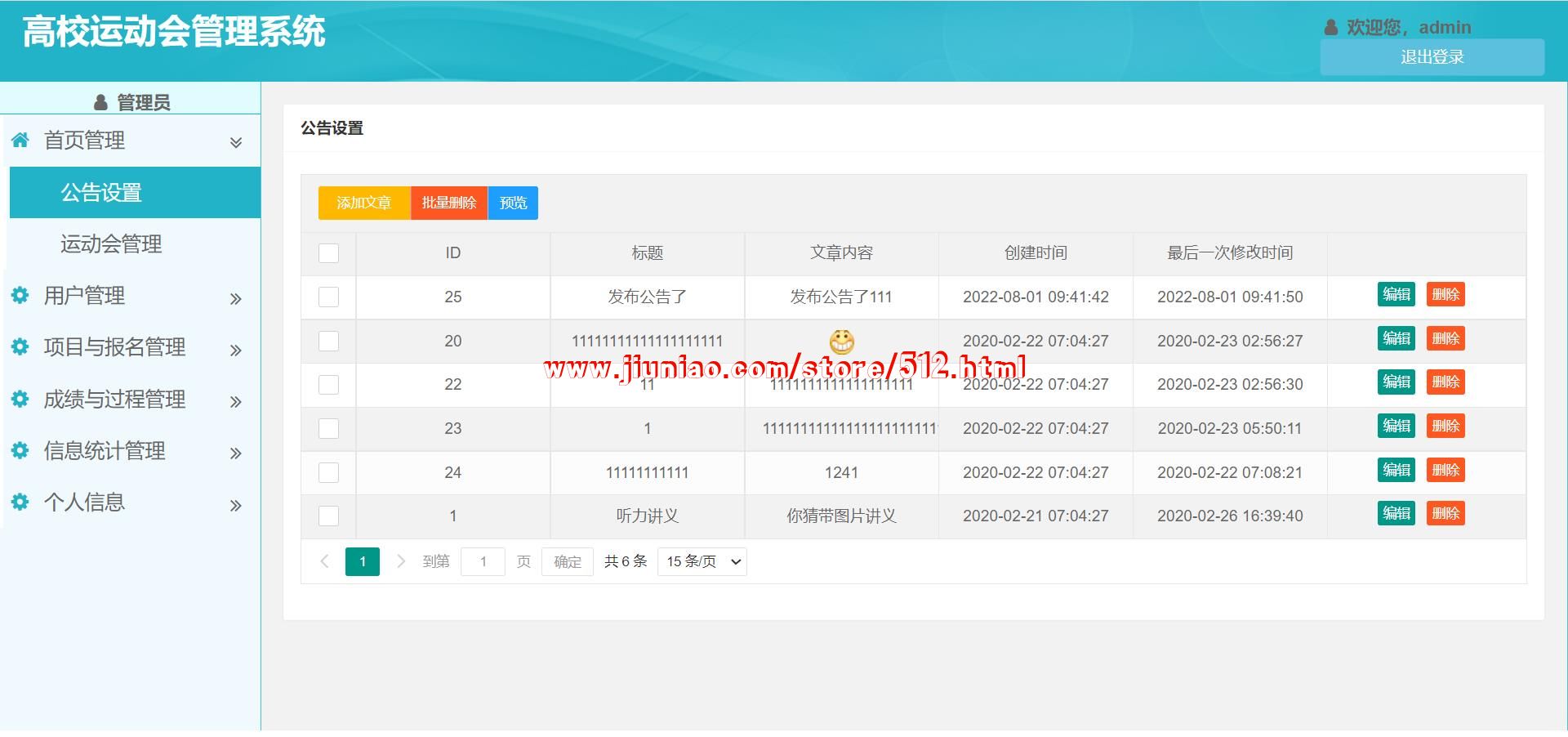Click the 批量删除 orange button
The image size is (1568, 737).
(x=448, y=203)
